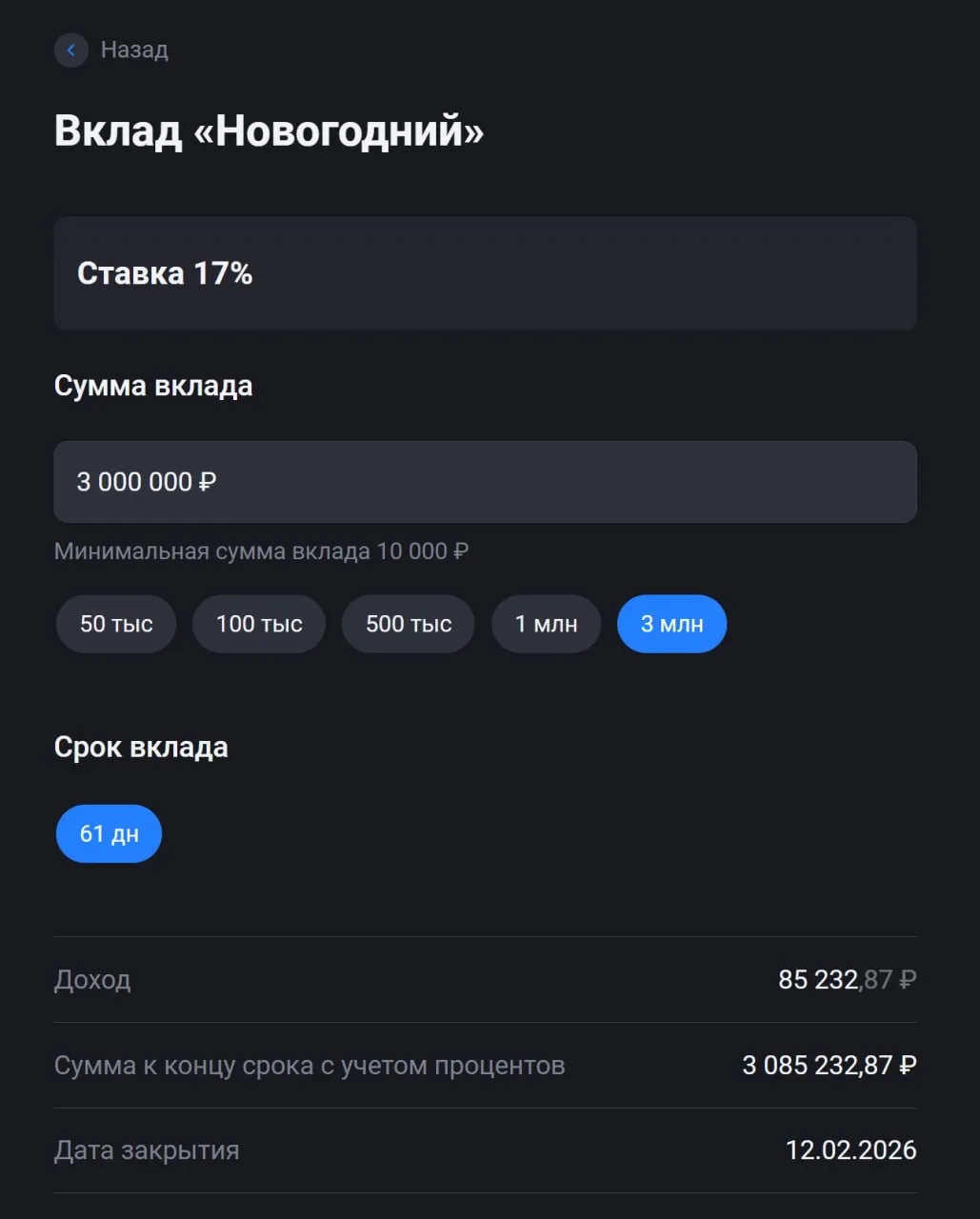Viewport: 980px width, 1219px height.
Task: Click the «Срок вклада» section heading
Action: (x=141, y=748)
